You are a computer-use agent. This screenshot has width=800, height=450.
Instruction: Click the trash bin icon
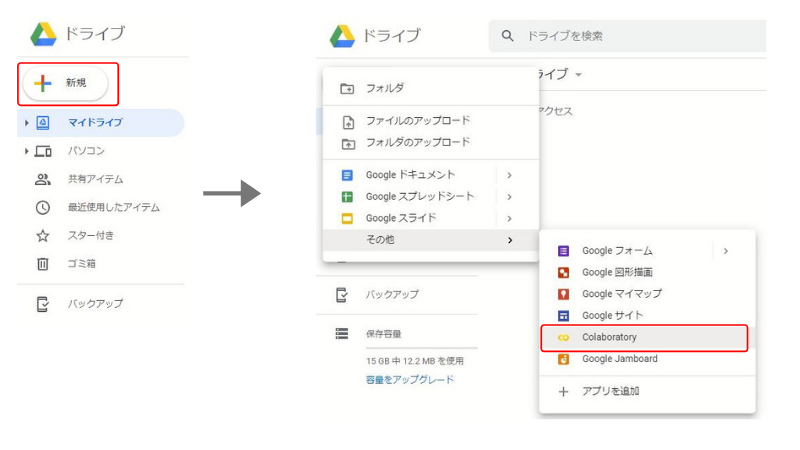(43, 264)
